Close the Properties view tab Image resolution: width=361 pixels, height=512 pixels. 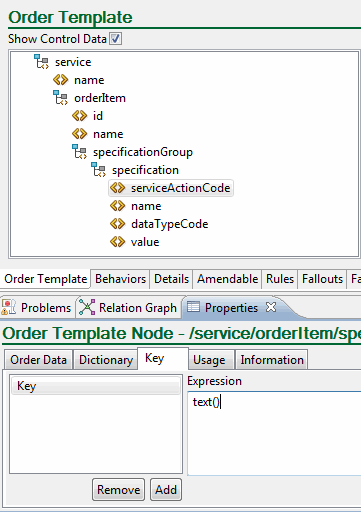[x=271, y=307]
